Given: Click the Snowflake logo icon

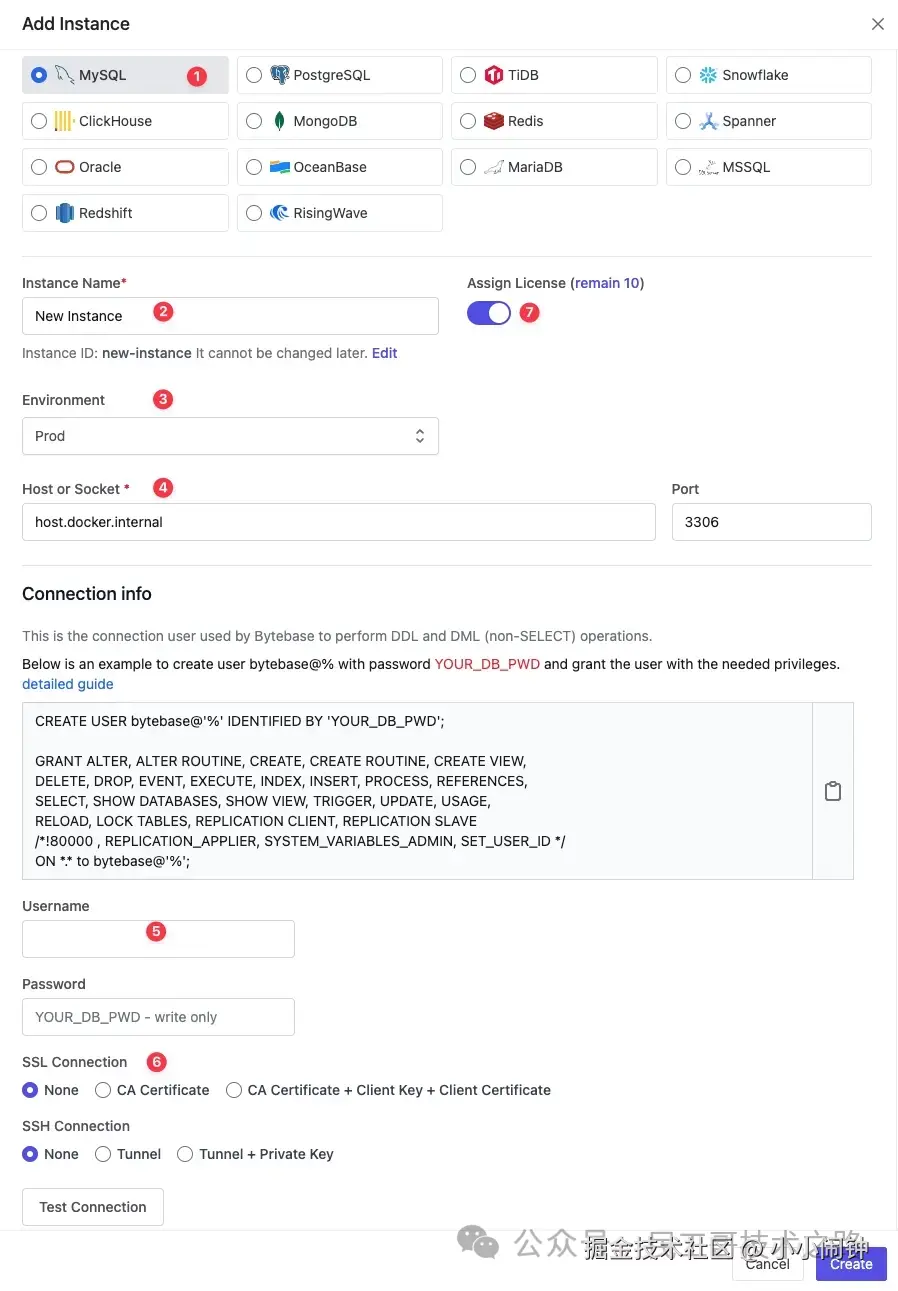Looking at the screenshot, I should pos(708,75).
